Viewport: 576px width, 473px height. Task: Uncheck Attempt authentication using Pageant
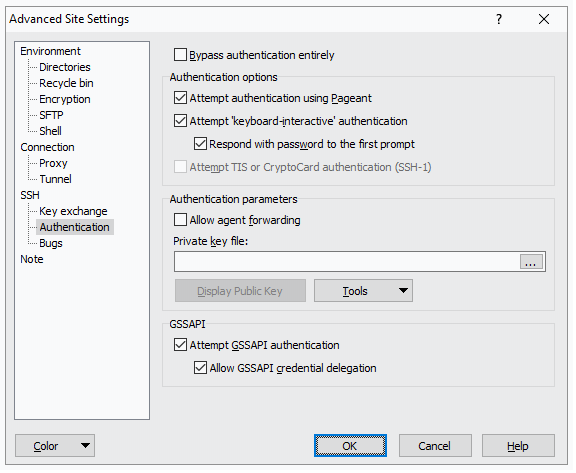180,98
